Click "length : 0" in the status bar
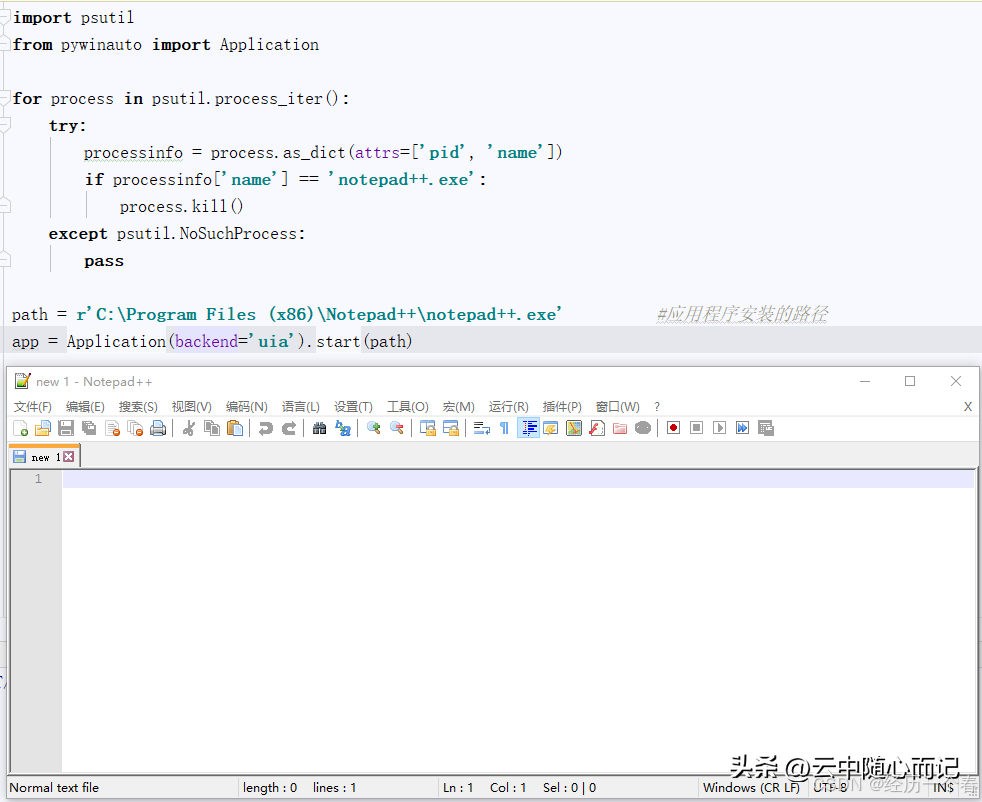This screenshot has height=802, width=982. click(x=270, y=788)
